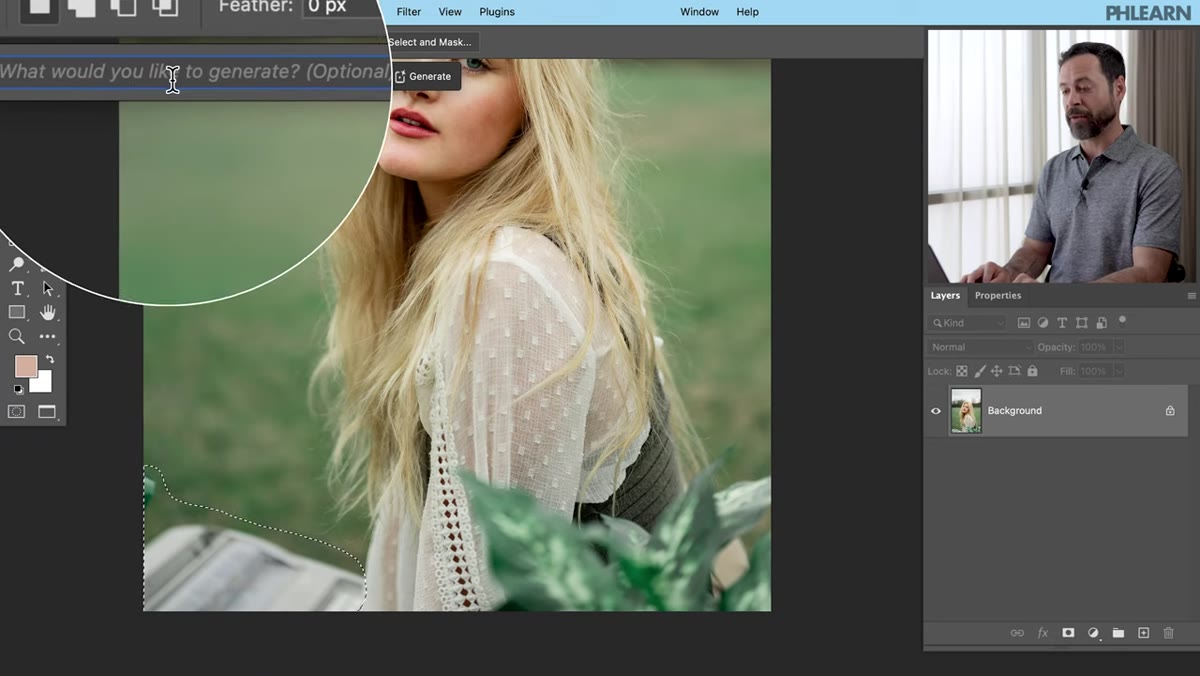
Task: Click the Opacity value field
Action: pos(1094,347)
